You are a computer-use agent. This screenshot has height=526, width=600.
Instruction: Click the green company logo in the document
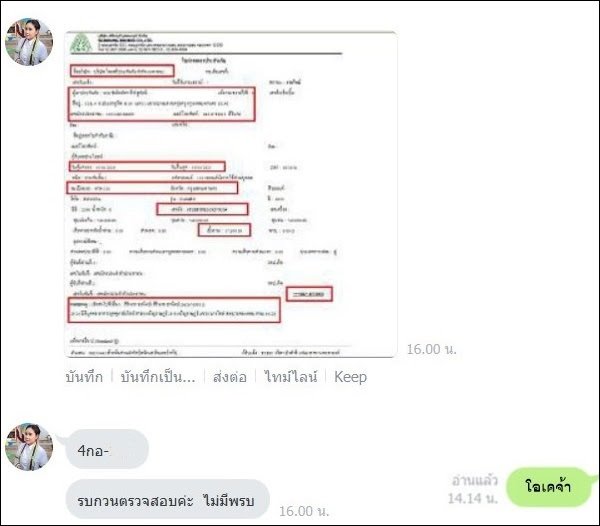[x=81, y=43]
